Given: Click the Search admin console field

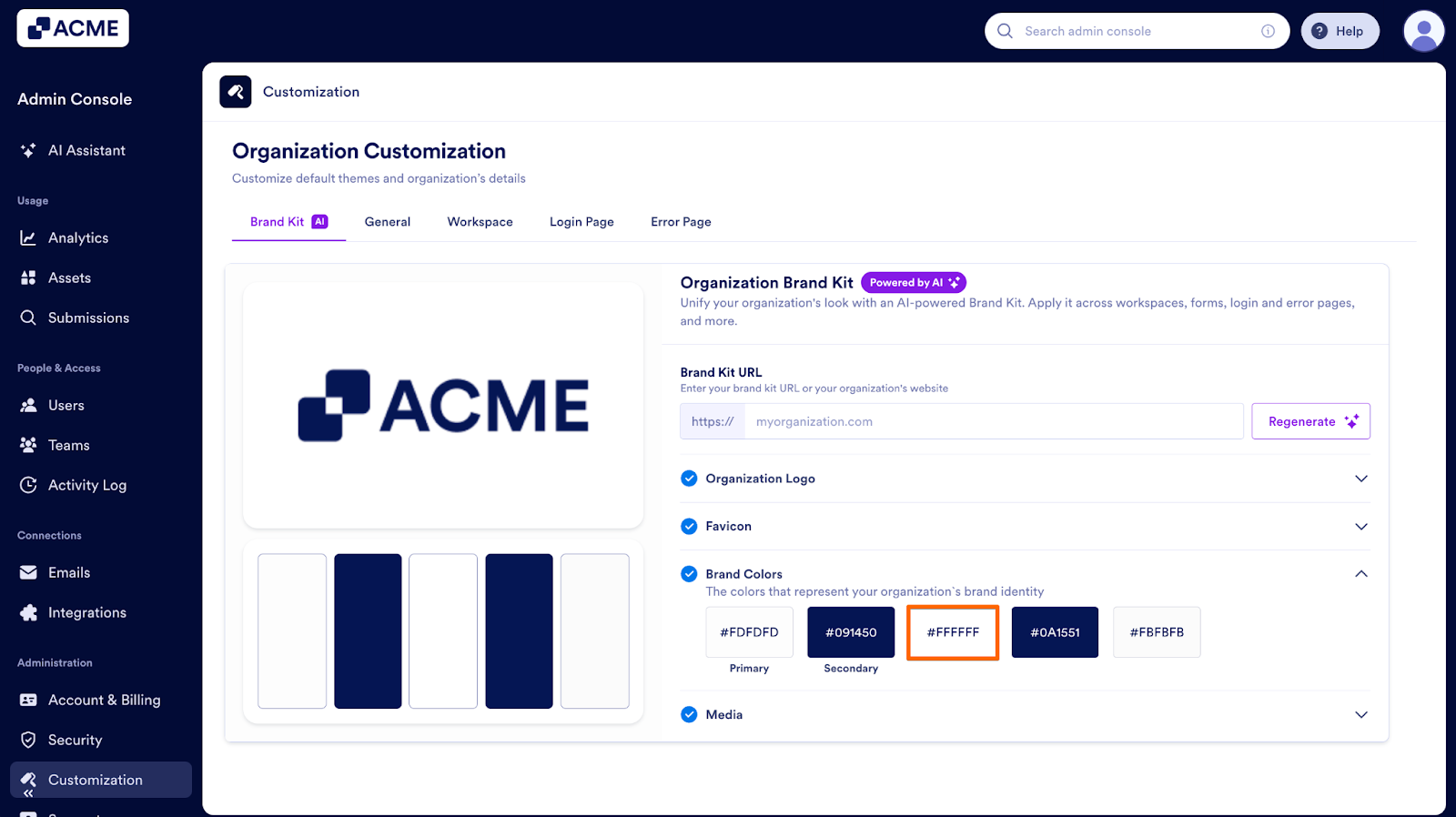Looking at the screenshot, I should (1137, 31).
